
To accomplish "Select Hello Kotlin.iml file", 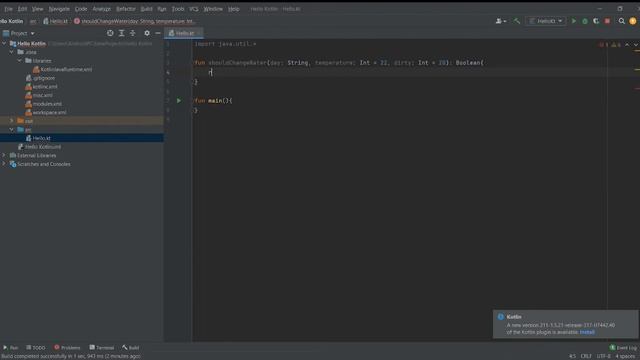I will pos(39,147).
